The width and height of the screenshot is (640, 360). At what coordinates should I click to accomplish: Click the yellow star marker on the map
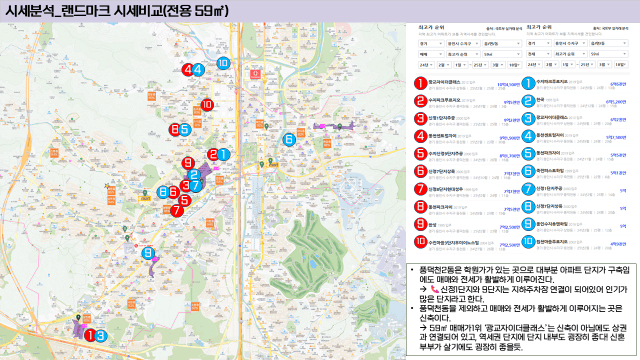(107, 186)
